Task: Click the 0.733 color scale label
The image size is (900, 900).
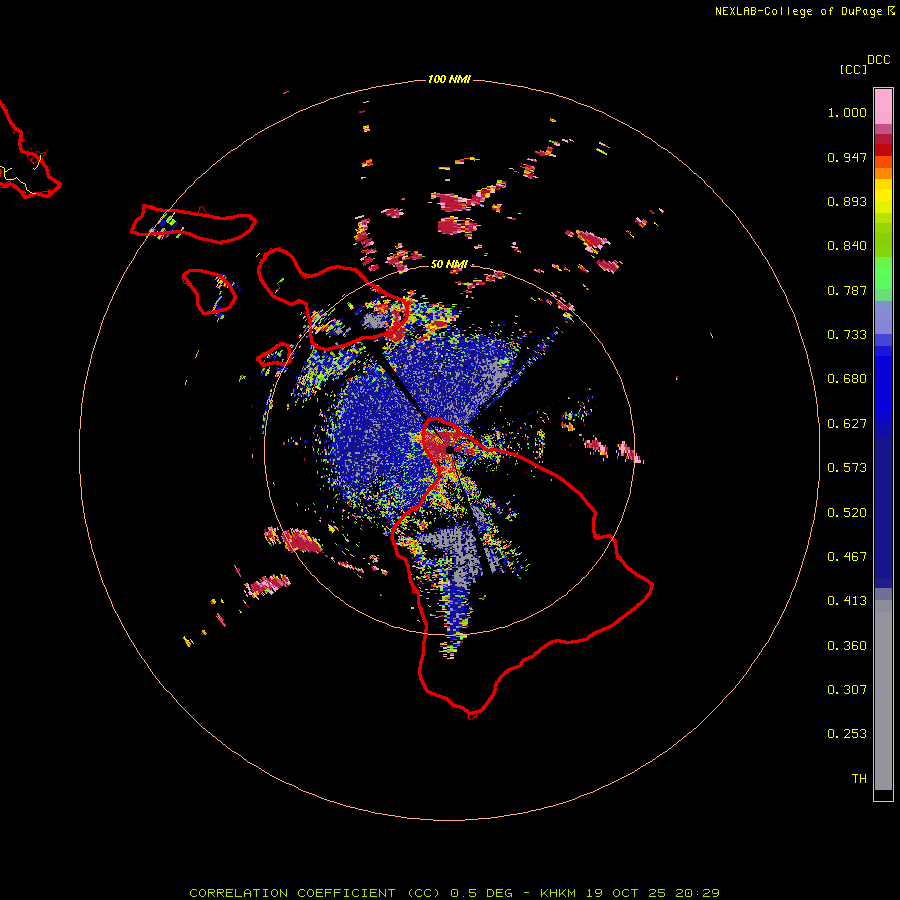Action: coord(847,335)
